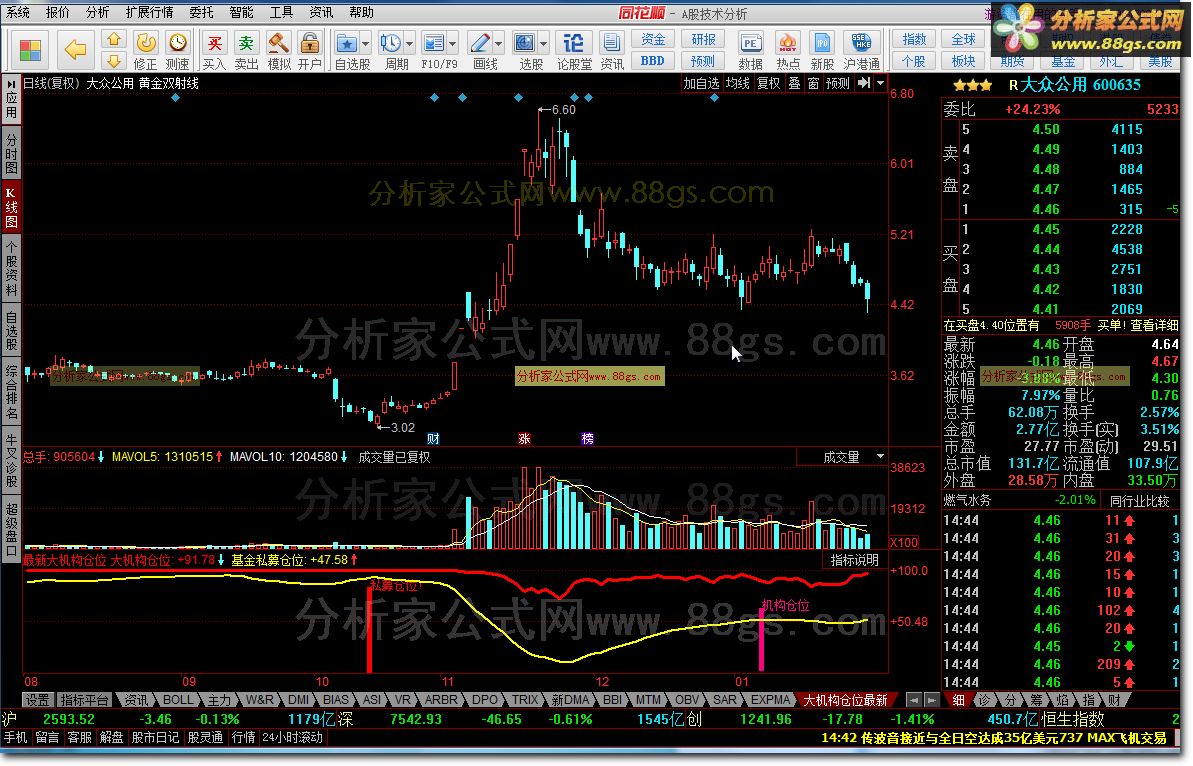Click the yellow down arrow toolbar icon
Screen dimensions: 1193x766
pyautogui.click(x=113, y=61)
